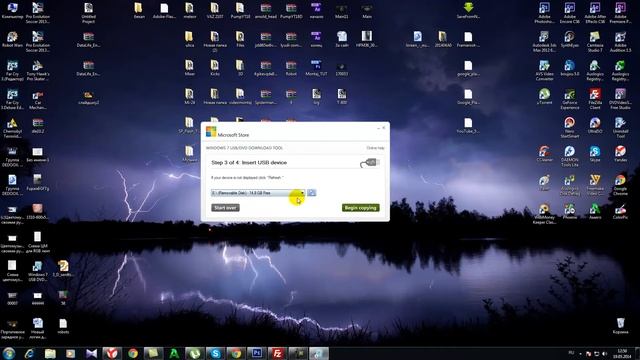
Task: Click the Start over button
Action: tap(225, 208)
